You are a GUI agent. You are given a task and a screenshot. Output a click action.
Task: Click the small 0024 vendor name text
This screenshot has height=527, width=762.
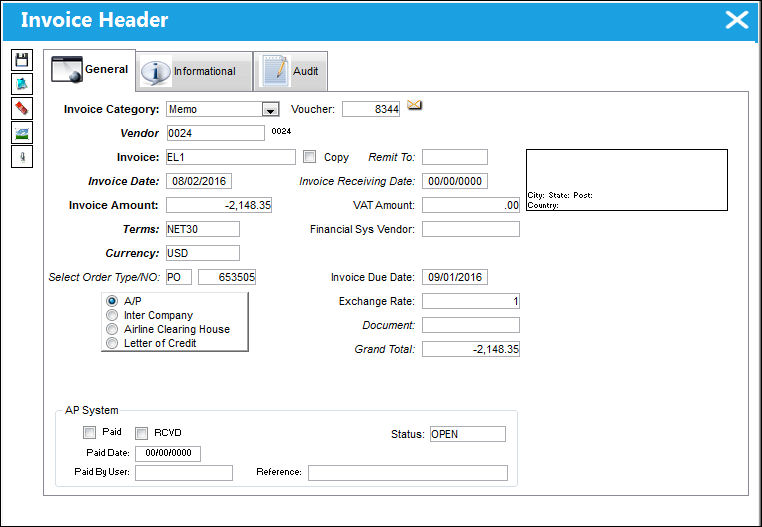pyautogui.click(x=281, y=131)
